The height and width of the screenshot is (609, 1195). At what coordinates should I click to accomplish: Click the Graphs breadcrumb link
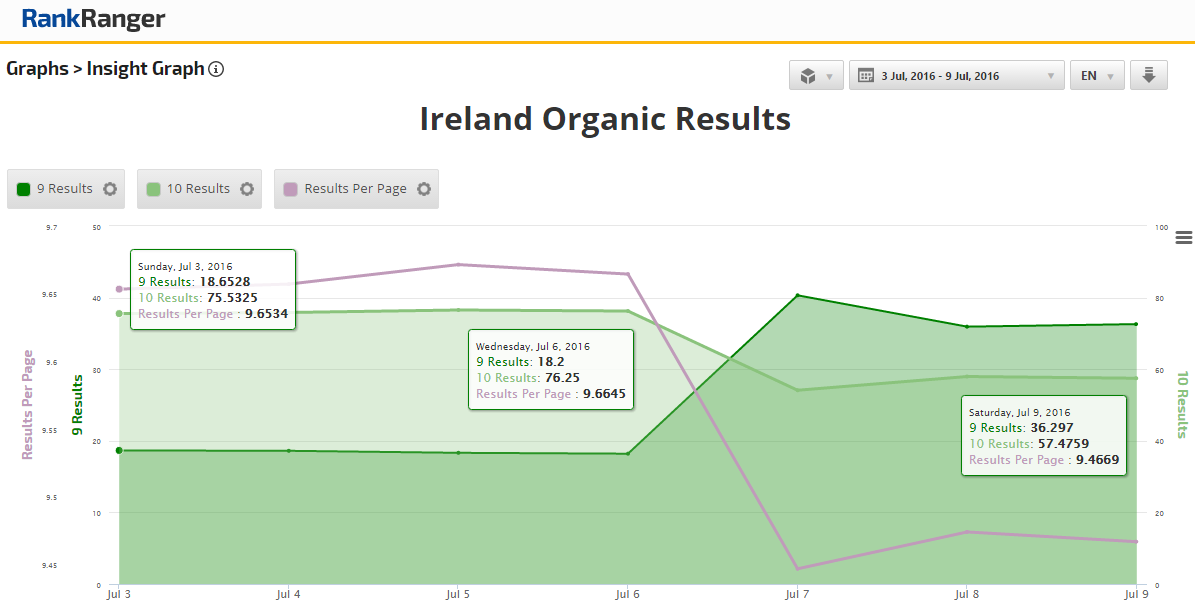(x=35, y=69)
